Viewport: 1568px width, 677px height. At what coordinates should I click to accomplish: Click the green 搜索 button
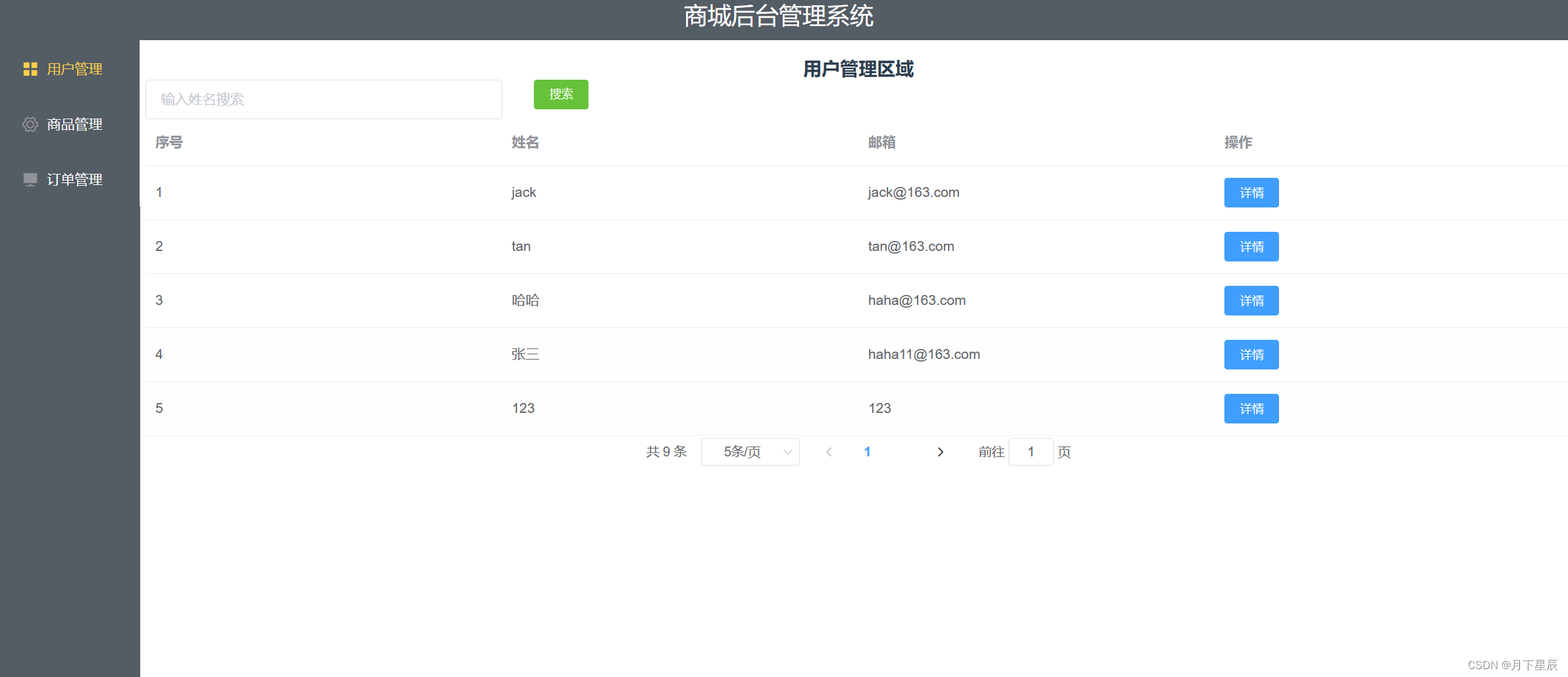(x=561, y=94)
